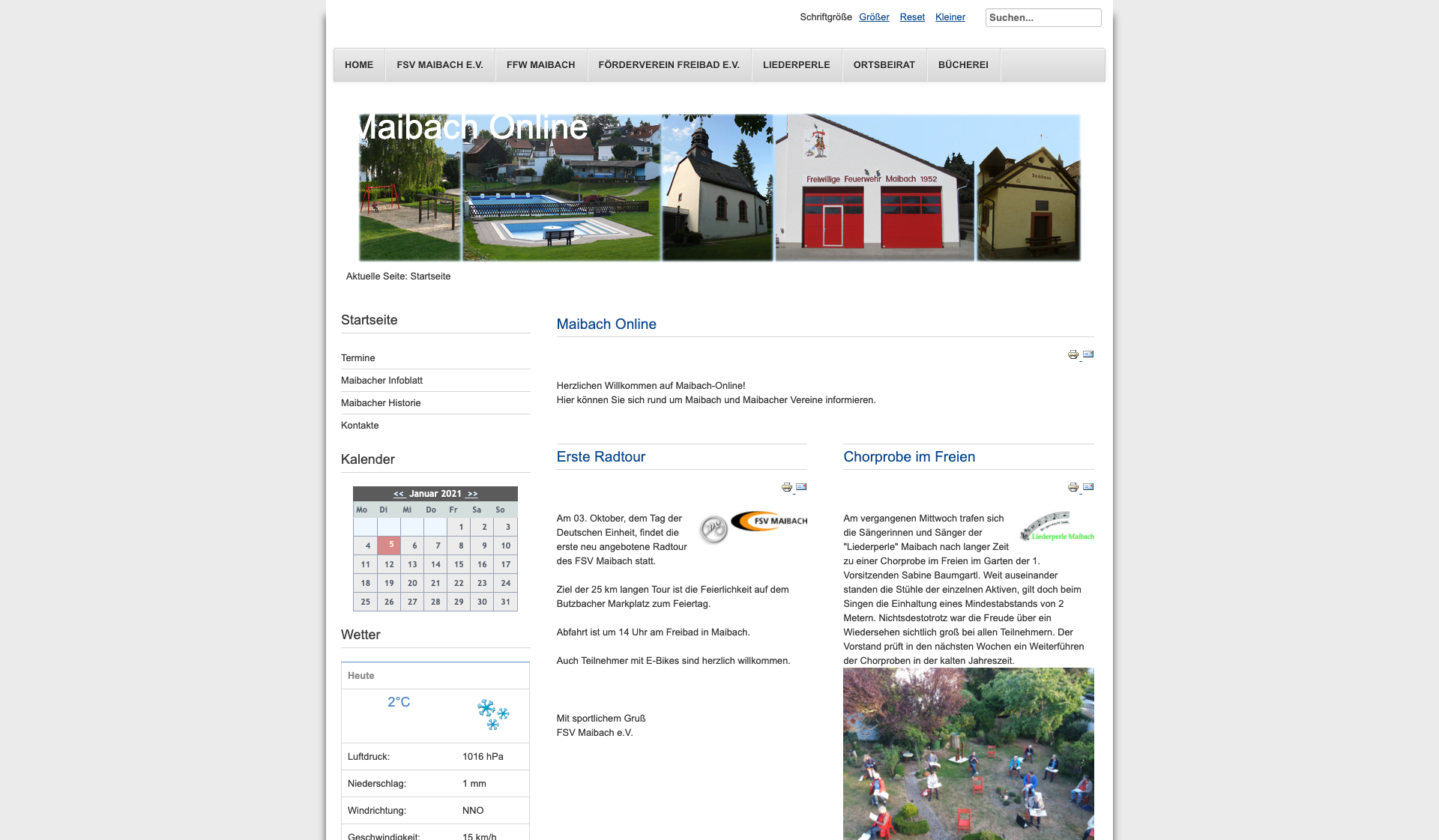Click the Suchen search field

[x=1042, y=18]
